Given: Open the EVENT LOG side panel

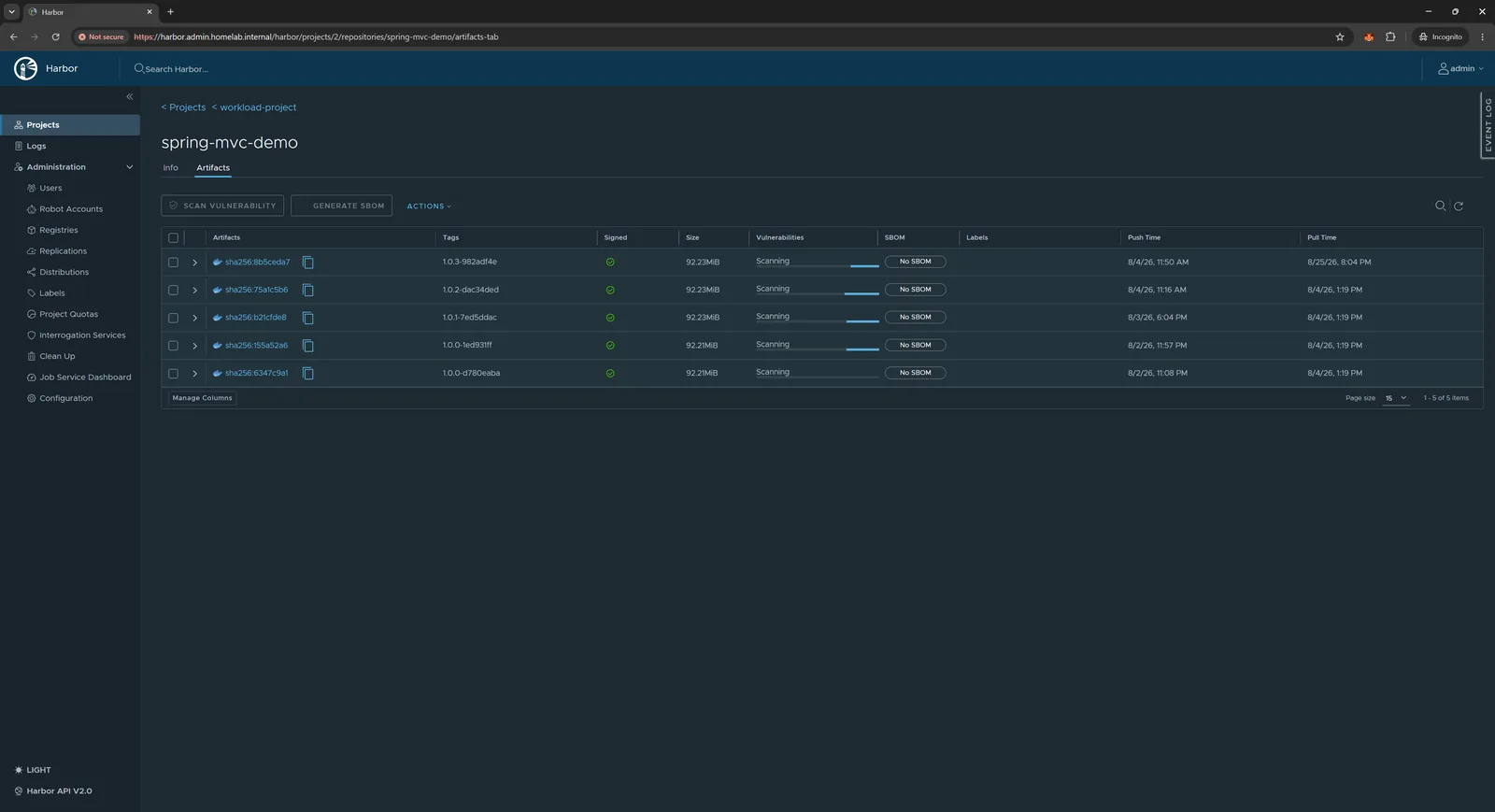Looking at the screenshot, I should (x=1488, y=124).
